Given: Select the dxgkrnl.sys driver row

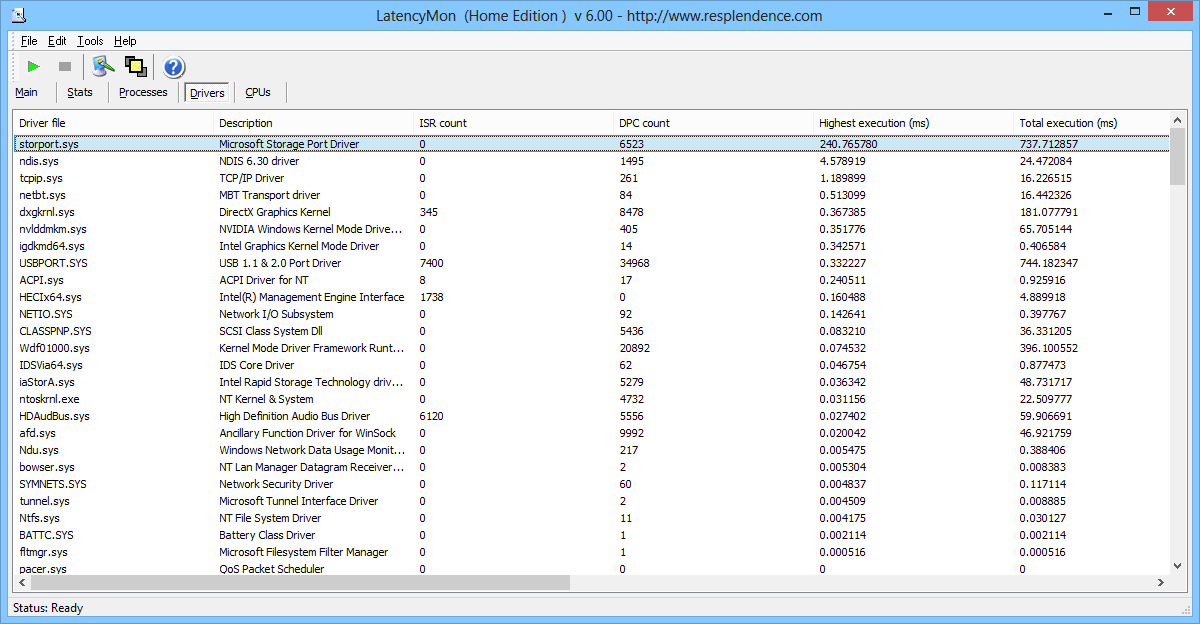Looking at the screenshot, I should [x=592, y=212].
